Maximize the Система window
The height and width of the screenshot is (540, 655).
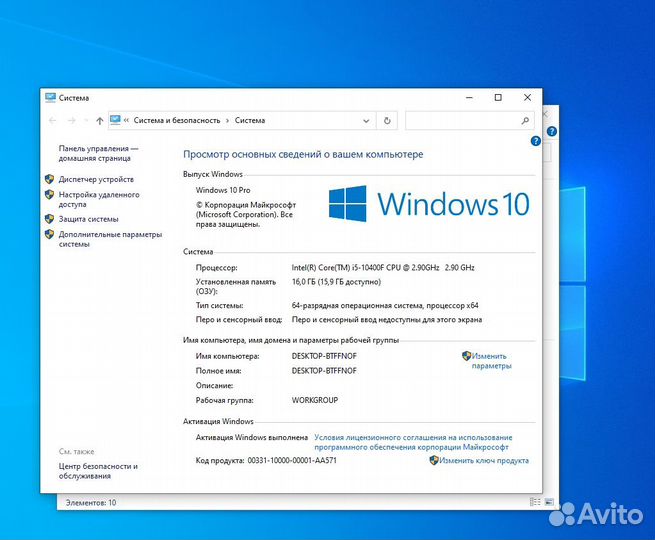click(498, 98)
